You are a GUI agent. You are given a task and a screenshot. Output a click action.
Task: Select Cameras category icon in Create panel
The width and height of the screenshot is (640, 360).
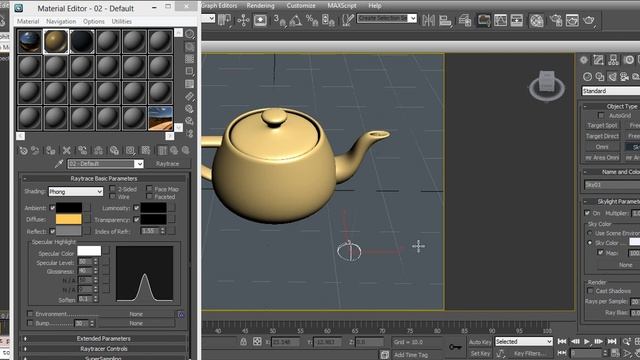point(624,77)
